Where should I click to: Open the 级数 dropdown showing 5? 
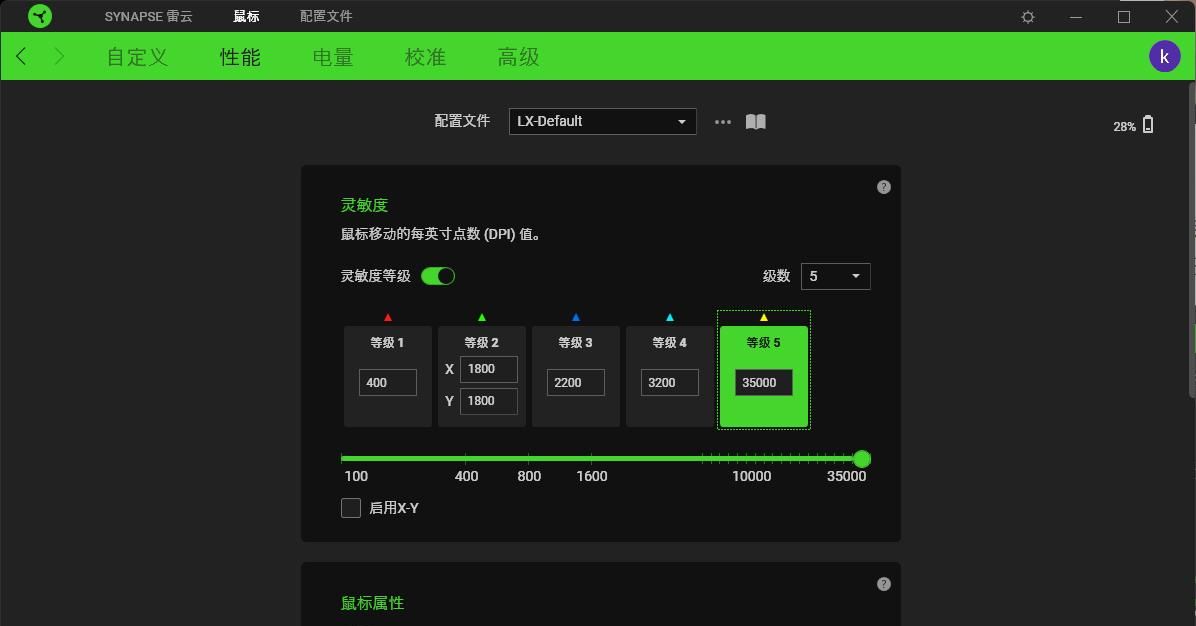click(835, 276)
